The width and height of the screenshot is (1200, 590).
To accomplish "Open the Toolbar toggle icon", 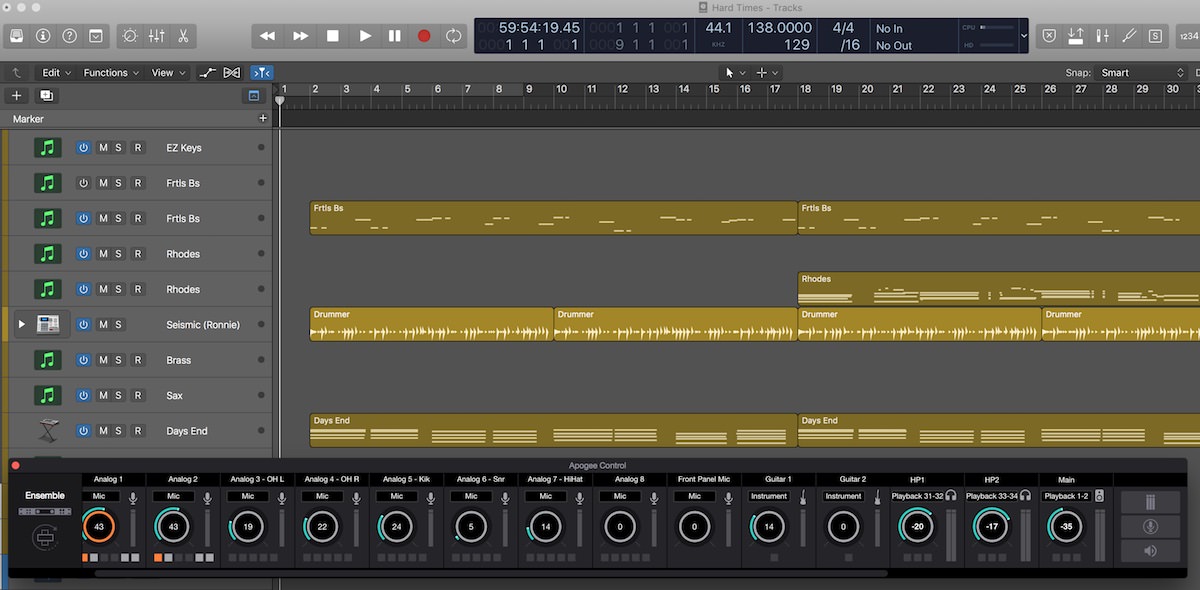I will [95, 36].
